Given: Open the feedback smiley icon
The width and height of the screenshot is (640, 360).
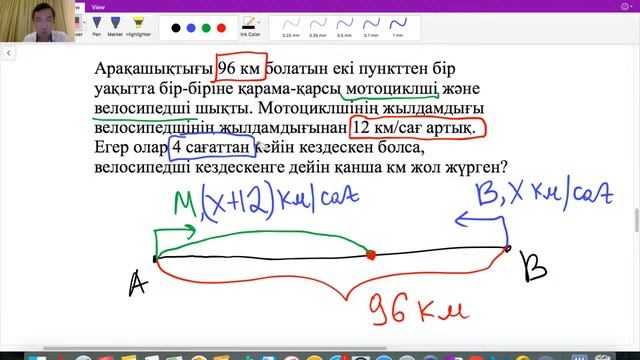Looking at the screenshot, I should pos(625,7).
